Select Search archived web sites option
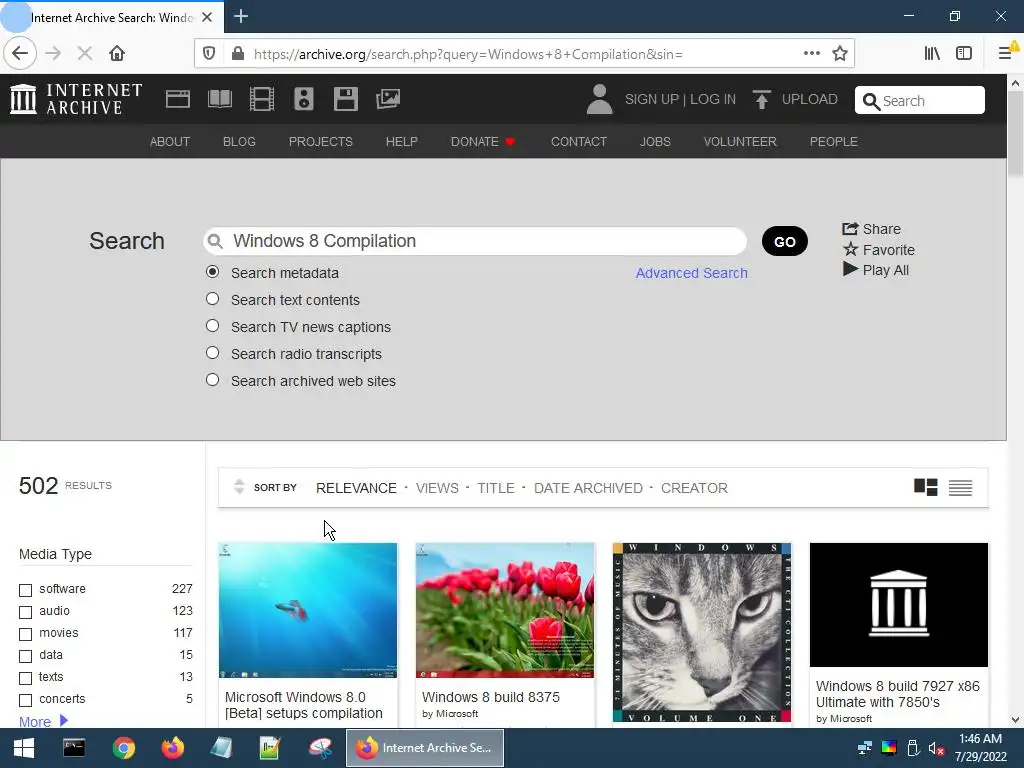 [x=212, y=379]
